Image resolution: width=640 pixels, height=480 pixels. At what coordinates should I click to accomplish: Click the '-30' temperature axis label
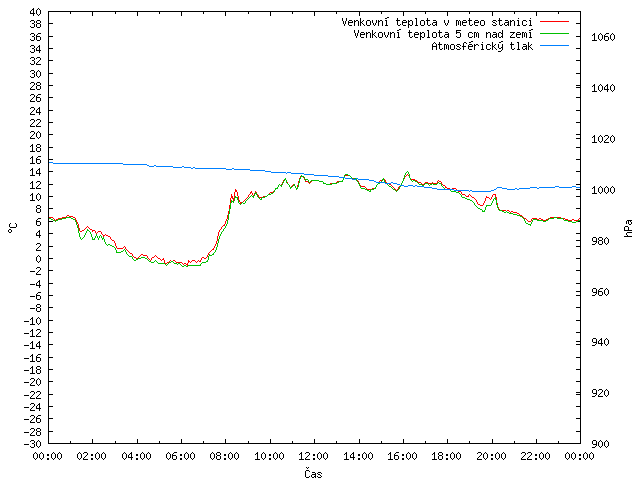pyautogui.click(x=33, y=444)
